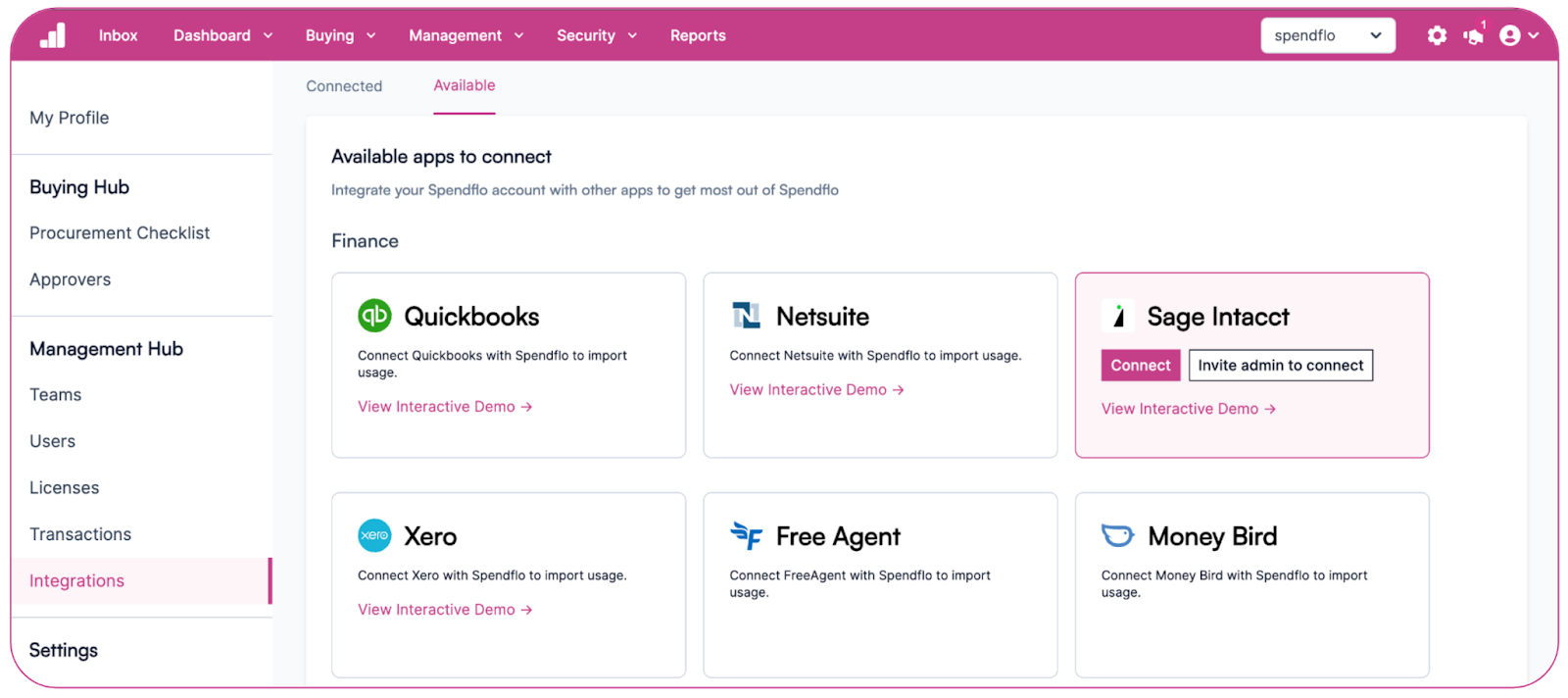Viewport: 1568px width, 698px height.
Task: Connect the Sage Intacct integration
Action: click(1141, 365)
